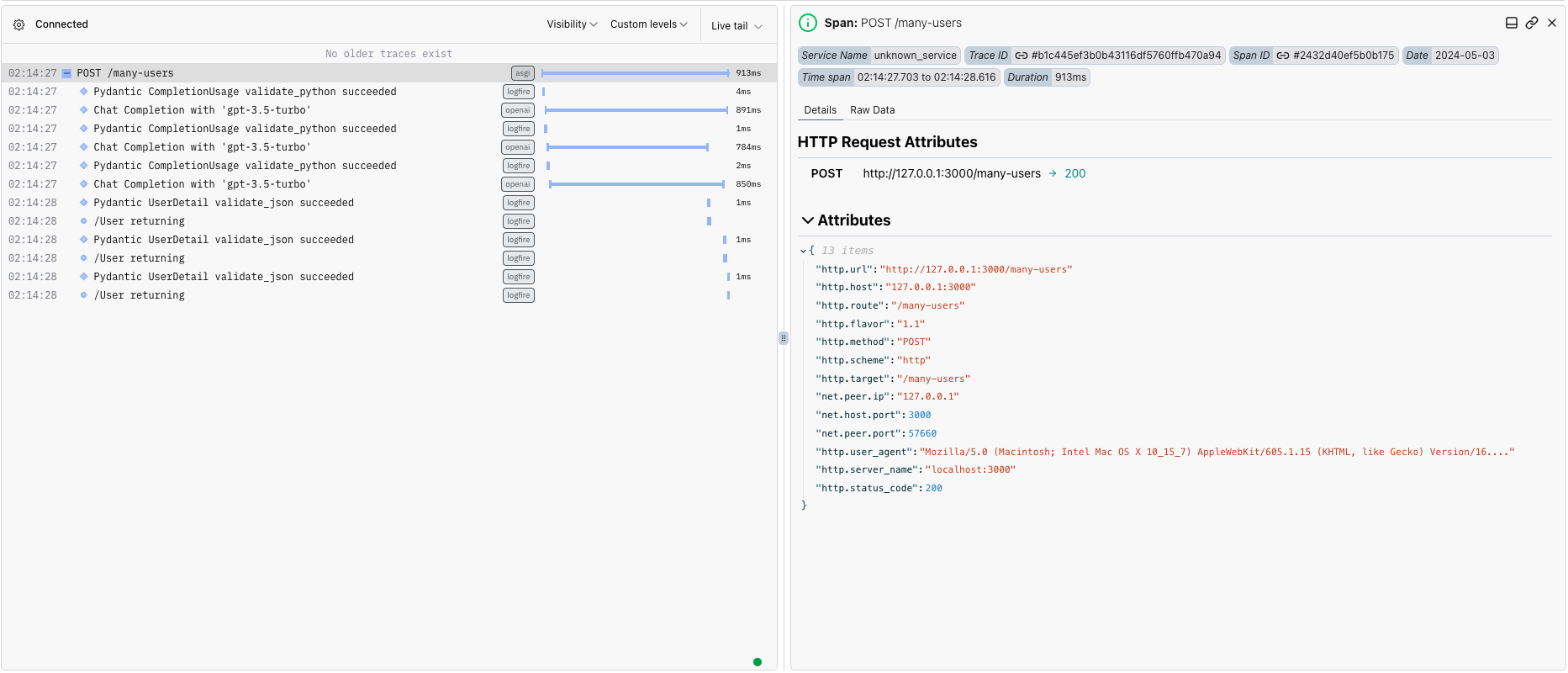This screenshot has width=1568, height=673.
Task: Click the 891ms Chat Completion timeline bar
Action: point(636,110)
